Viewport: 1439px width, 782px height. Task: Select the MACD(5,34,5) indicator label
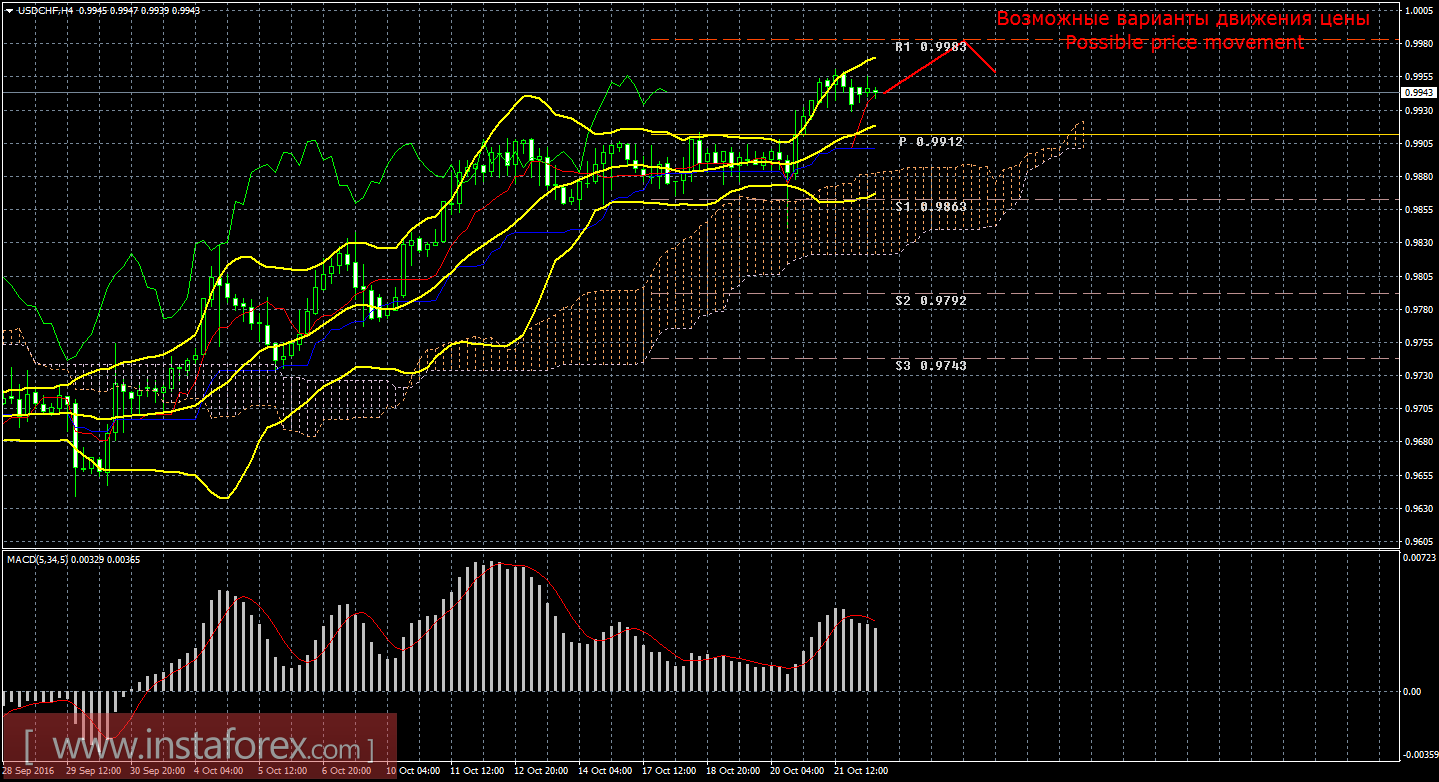(38, 559)
